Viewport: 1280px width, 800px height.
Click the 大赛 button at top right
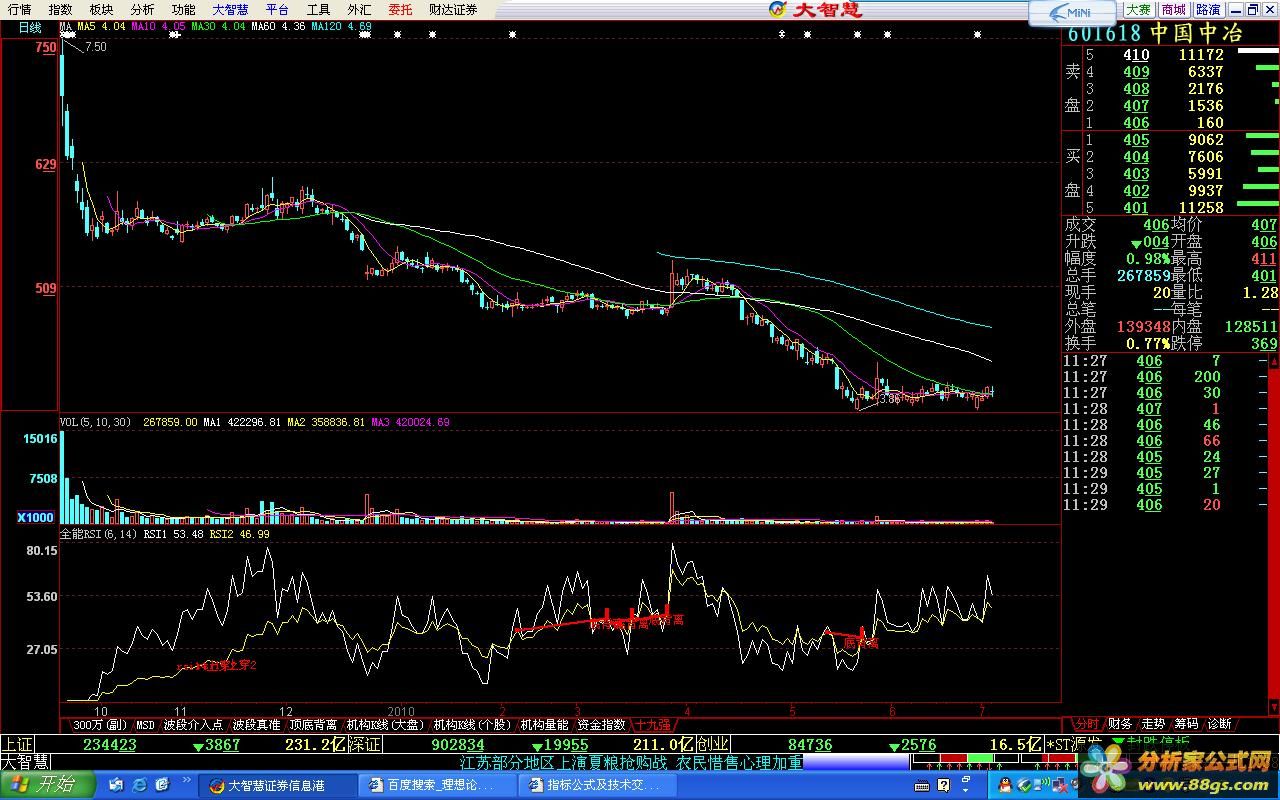coord(1138,10)
